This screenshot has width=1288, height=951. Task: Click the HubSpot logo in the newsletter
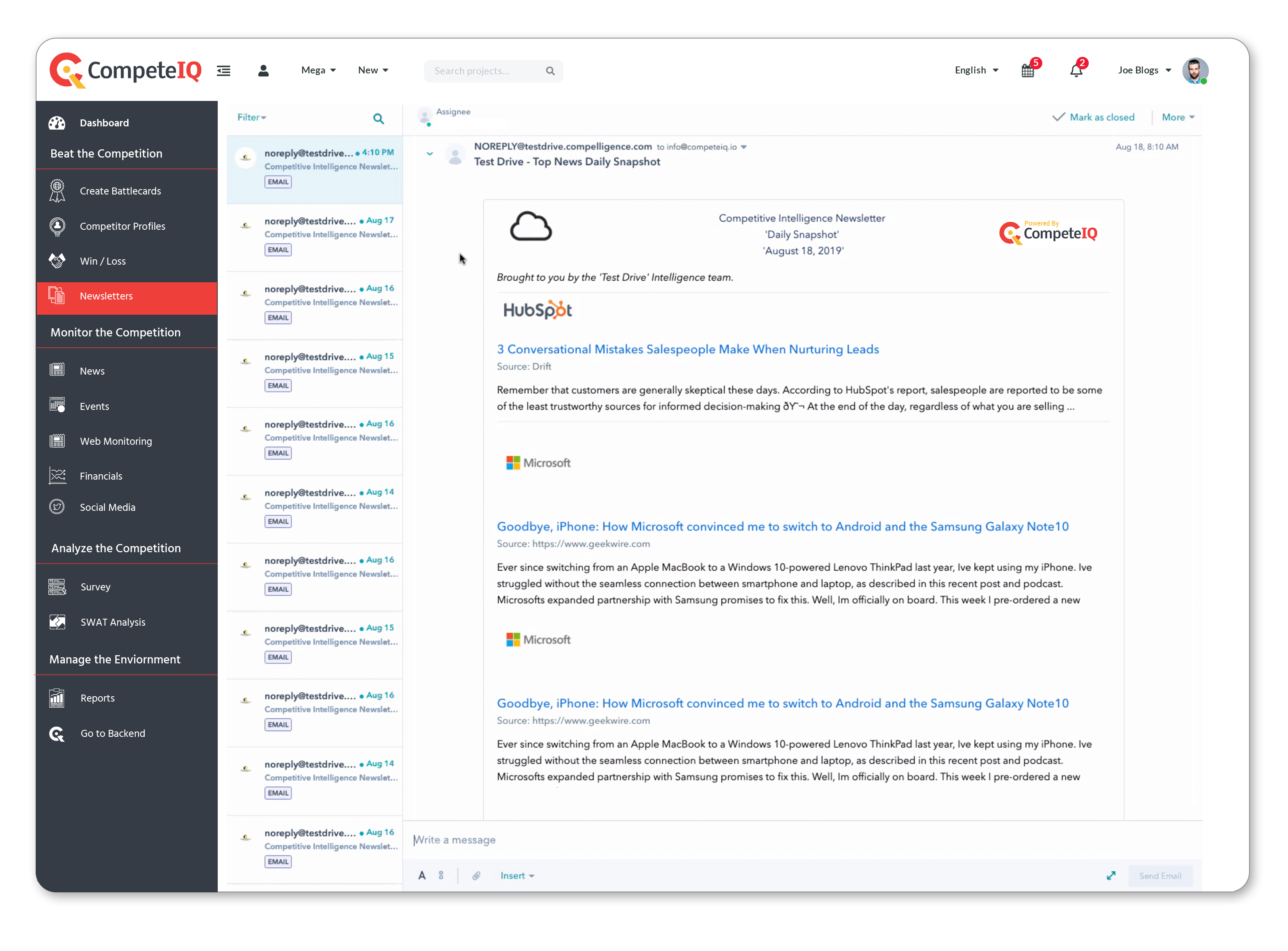point(537,310)
